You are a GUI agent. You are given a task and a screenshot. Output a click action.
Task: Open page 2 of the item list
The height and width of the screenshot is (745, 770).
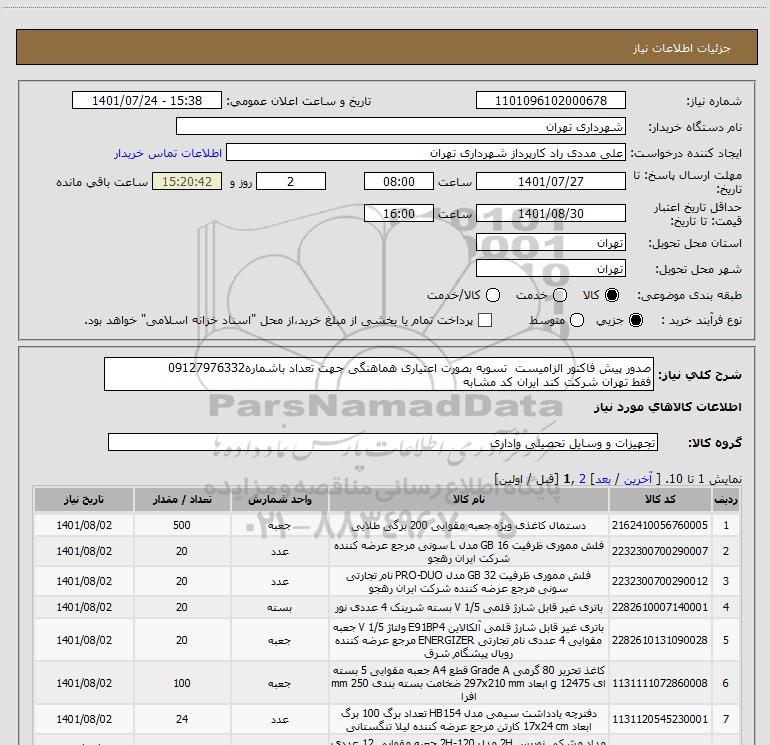[x=582, y=479]
